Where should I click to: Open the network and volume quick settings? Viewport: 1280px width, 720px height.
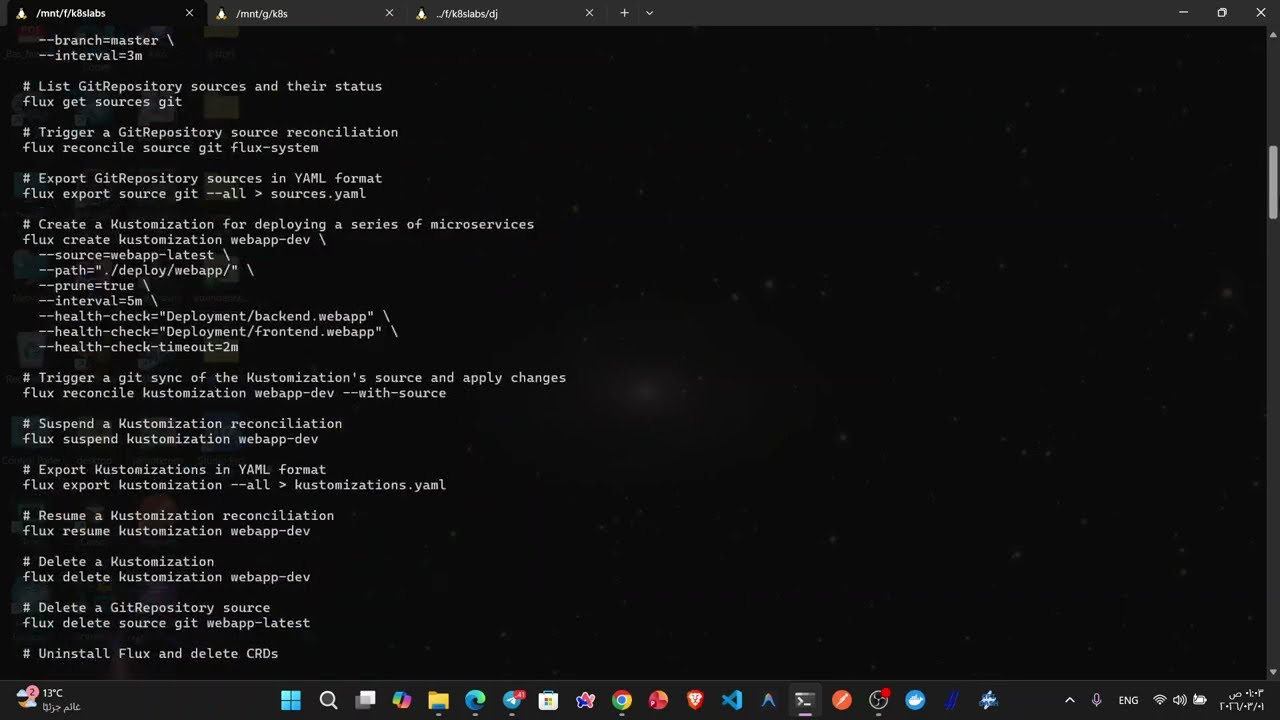1180,700
